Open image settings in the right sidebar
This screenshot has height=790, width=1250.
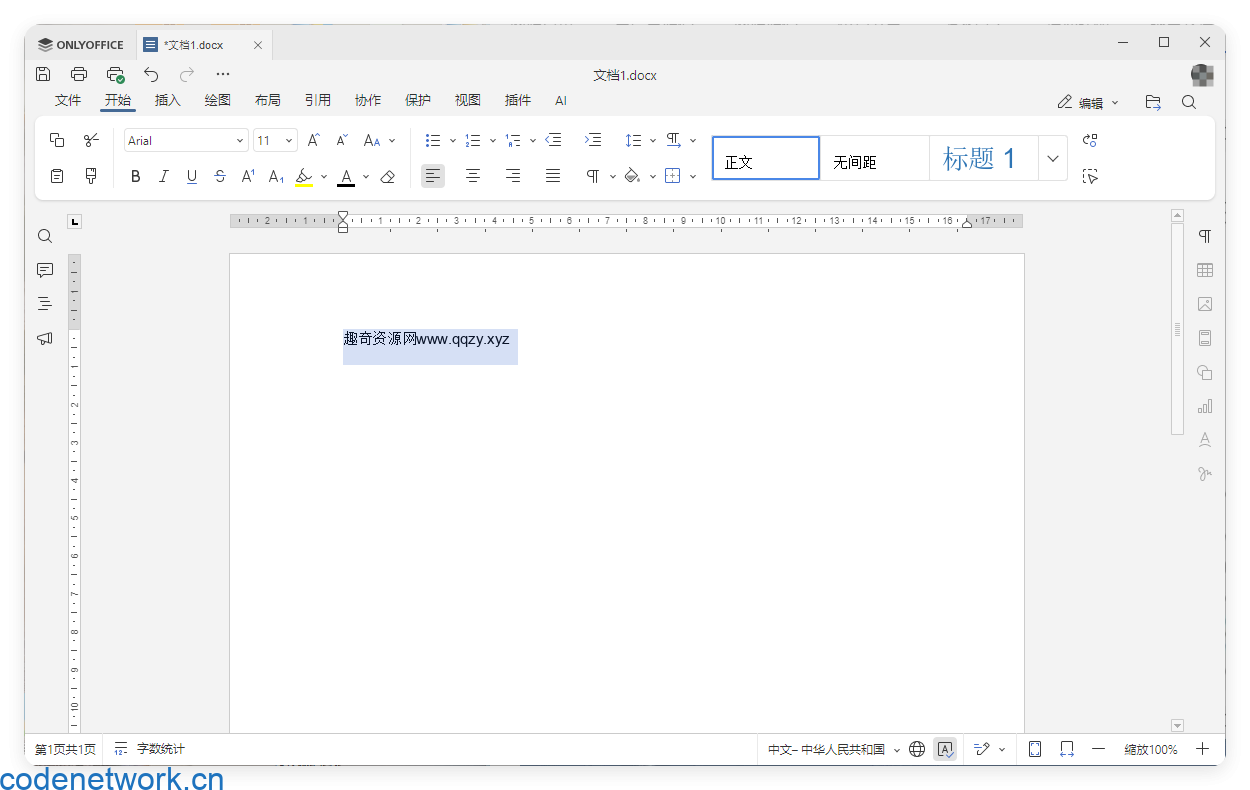tap(1204, 304)
